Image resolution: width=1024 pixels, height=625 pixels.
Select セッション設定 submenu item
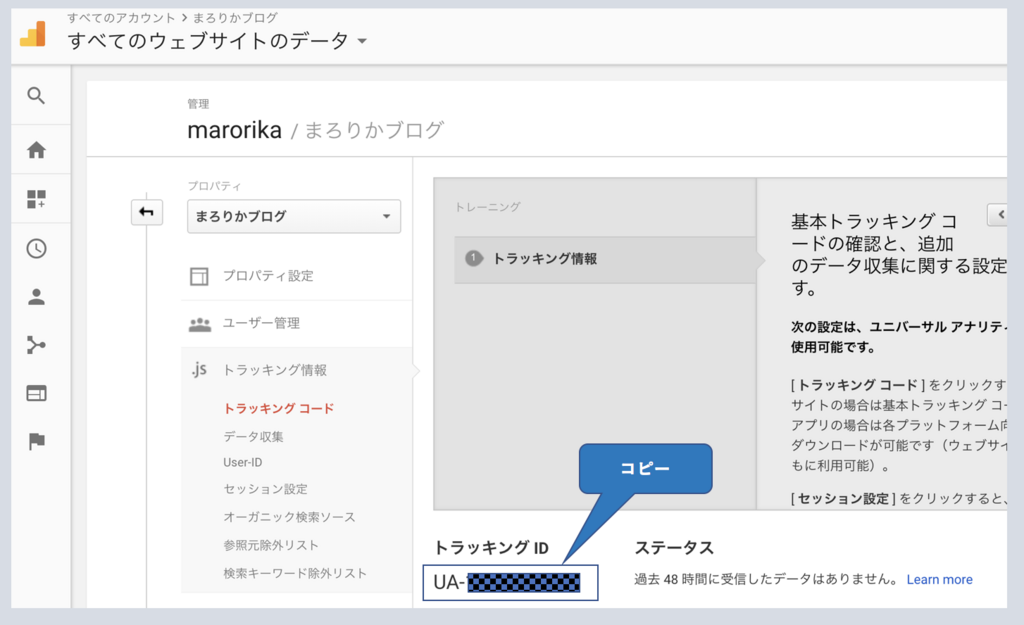coord(265,489)
